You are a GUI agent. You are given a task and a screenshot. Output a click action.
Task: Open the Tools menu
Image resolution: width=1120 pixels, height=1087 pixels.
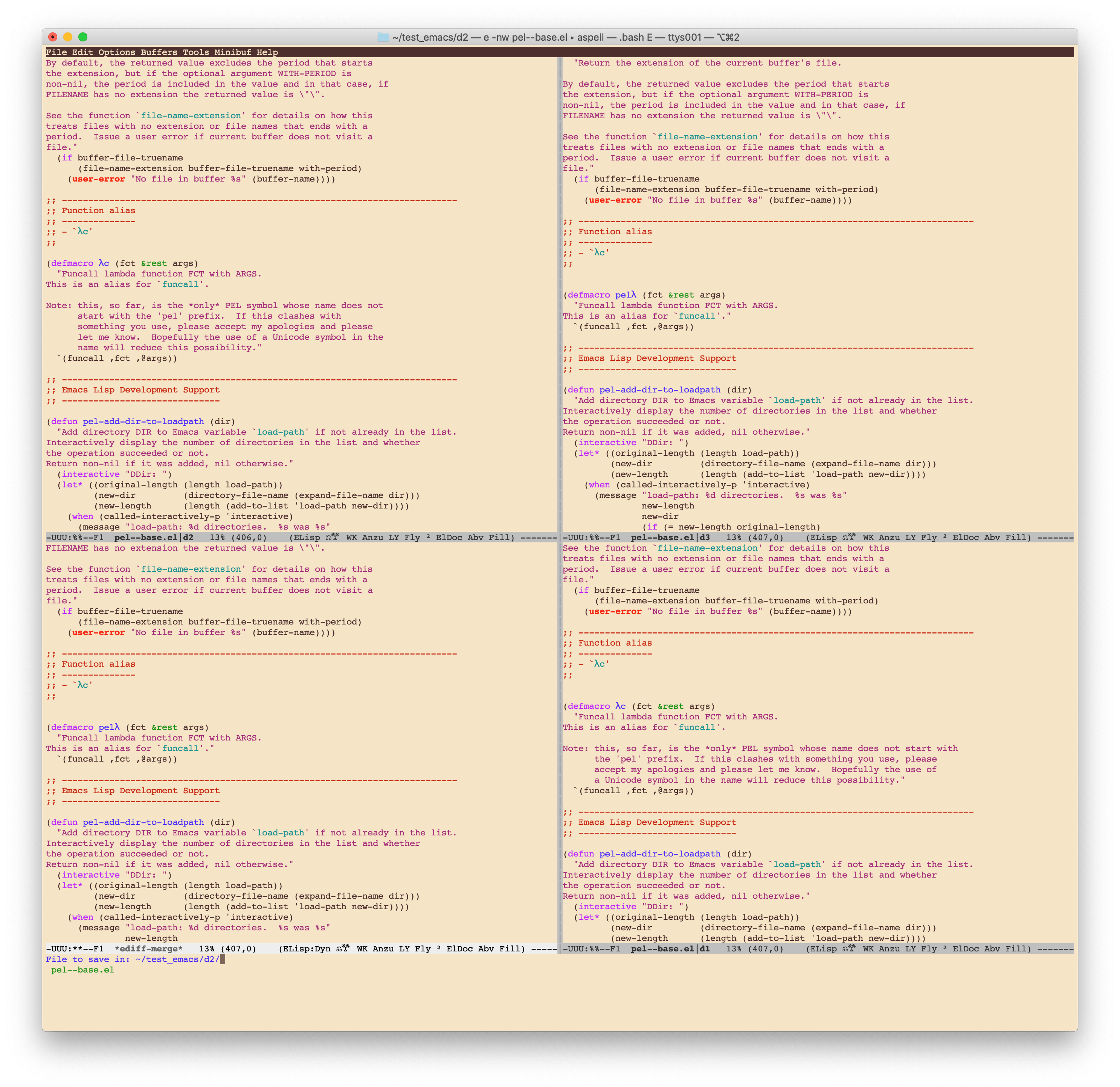196,52
